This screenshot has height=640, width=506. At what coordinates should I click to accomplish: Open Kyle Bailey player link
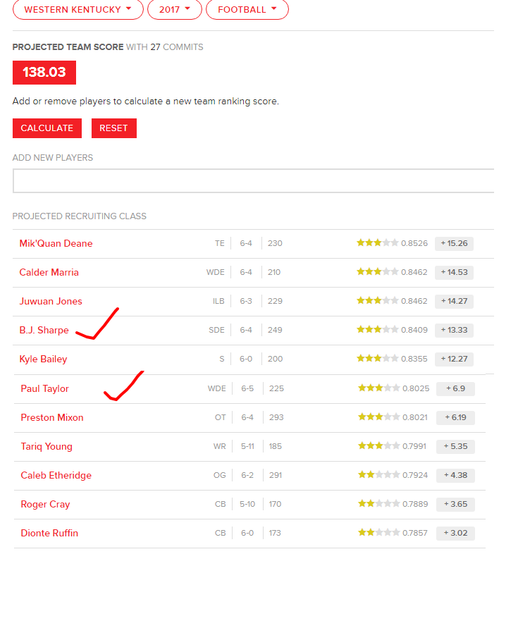coord(43,359)
